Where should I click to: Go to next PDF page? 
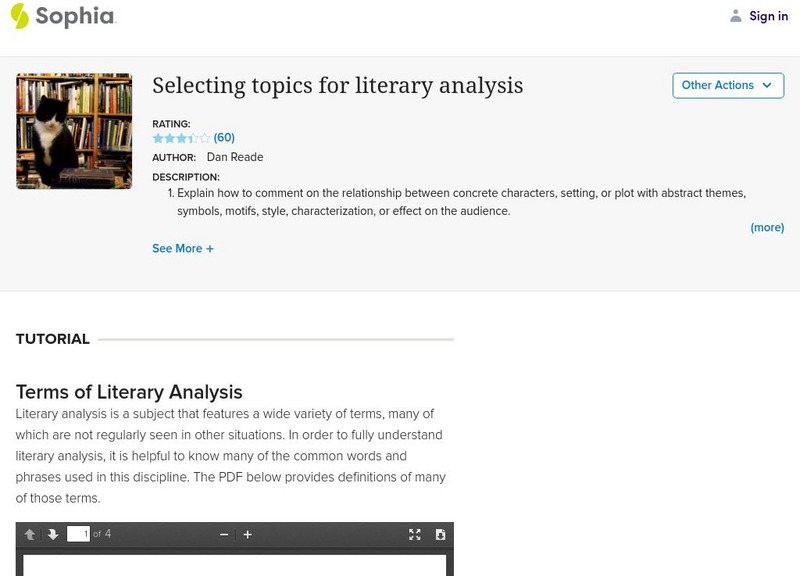pos(53,535)
